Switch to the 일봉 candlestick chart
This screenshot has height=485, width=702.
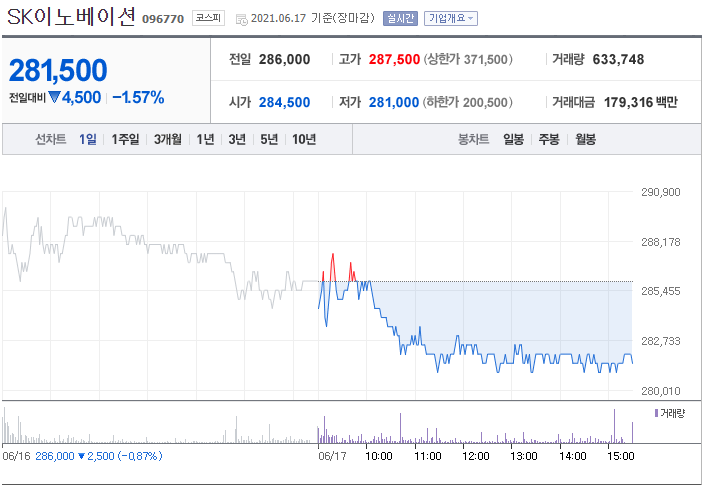tap(514, 139)
